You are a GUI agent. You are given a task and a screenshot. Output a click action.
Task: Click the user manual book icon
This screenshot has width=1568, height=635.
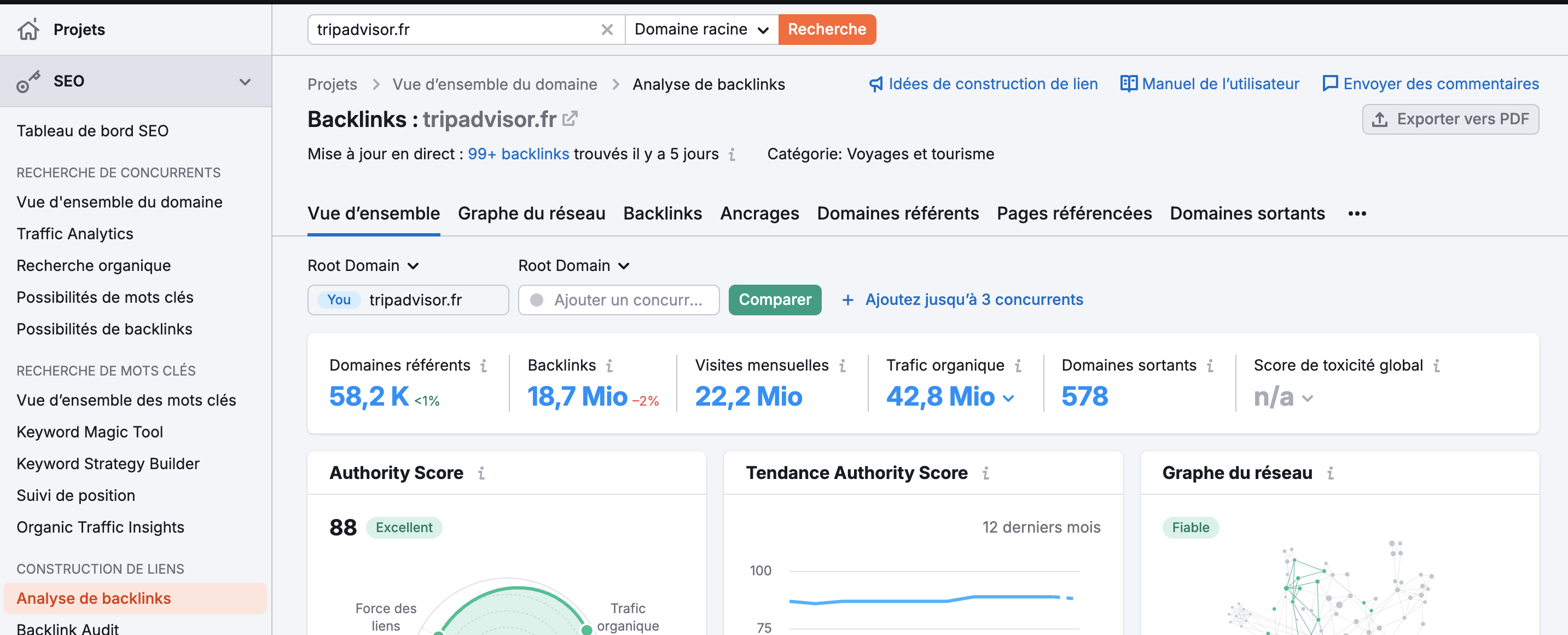coord(1128,84)
